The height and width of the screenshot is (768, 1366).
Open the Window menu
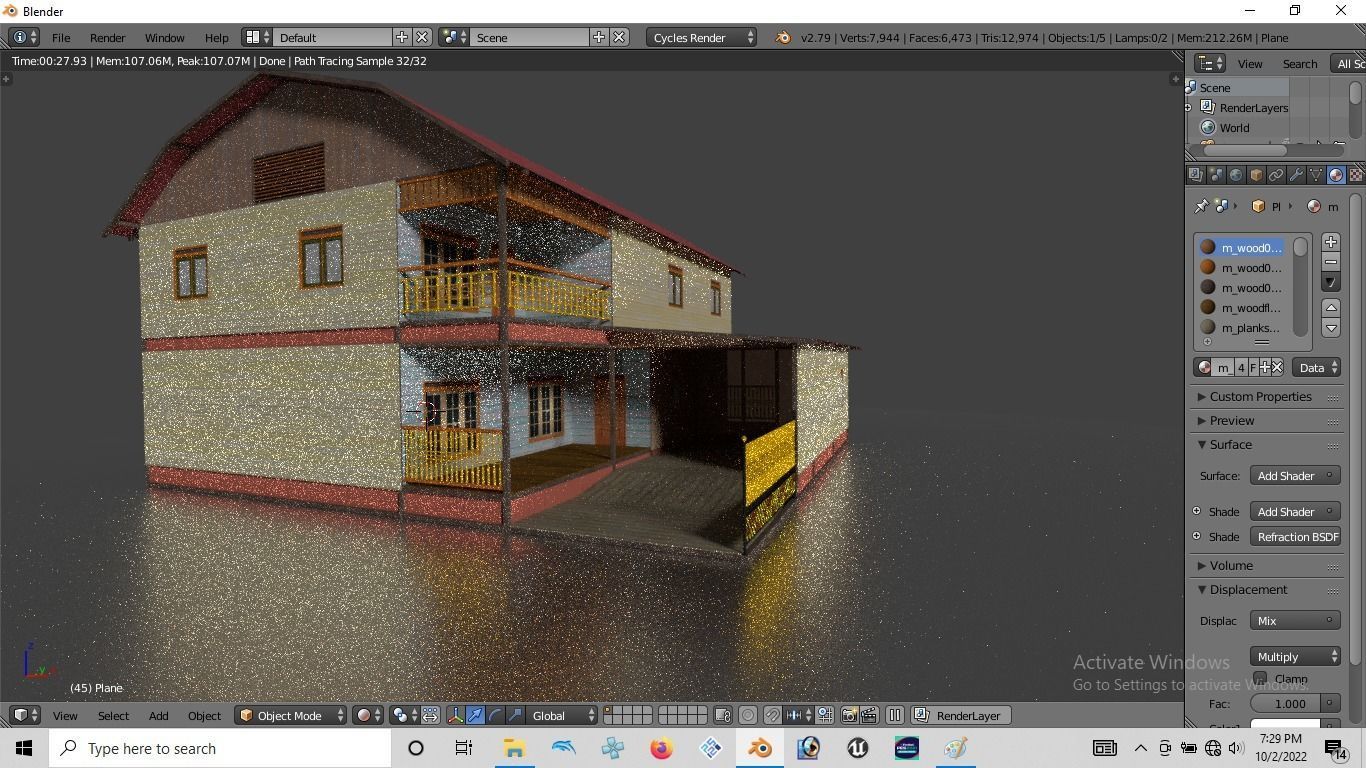tap(164, 38)
